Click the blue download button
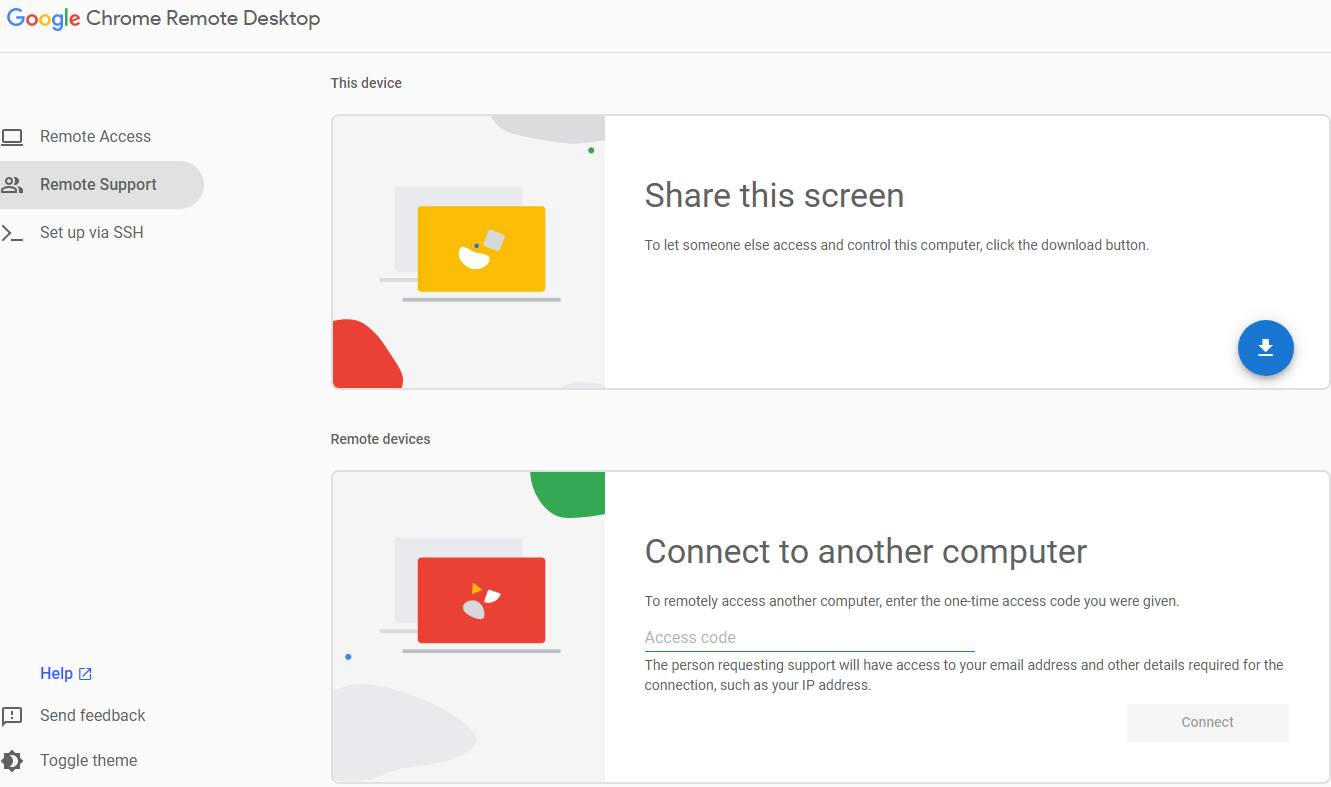This screenshot has width=1331, height=787. coord(1265,348)
